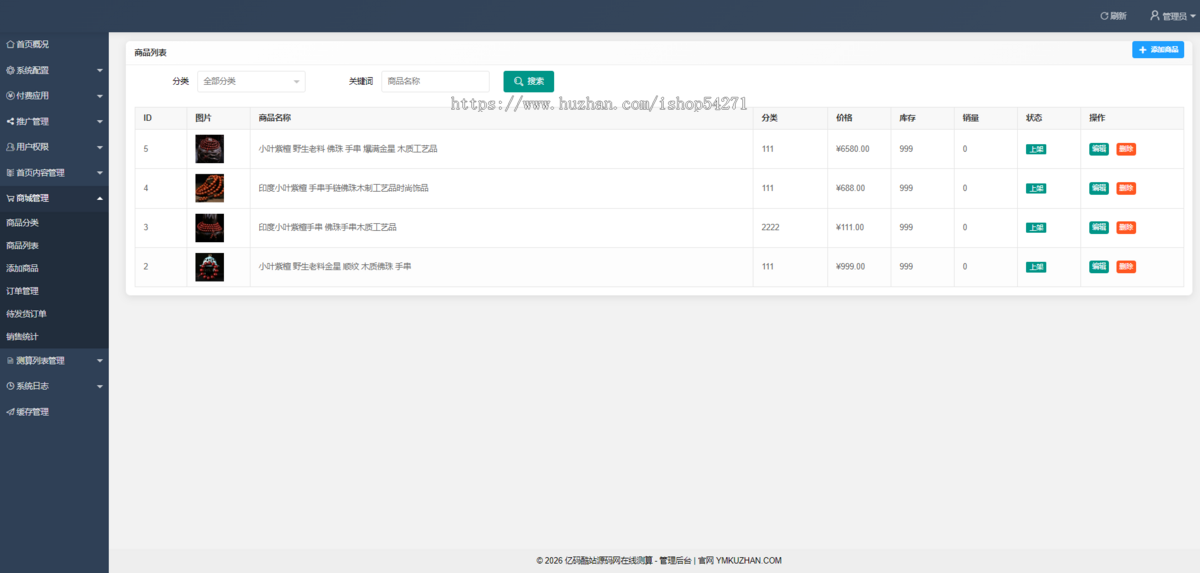The image size is (1200, 573).
Task: Delete product ID 4
Action: tap(1126, 188)
